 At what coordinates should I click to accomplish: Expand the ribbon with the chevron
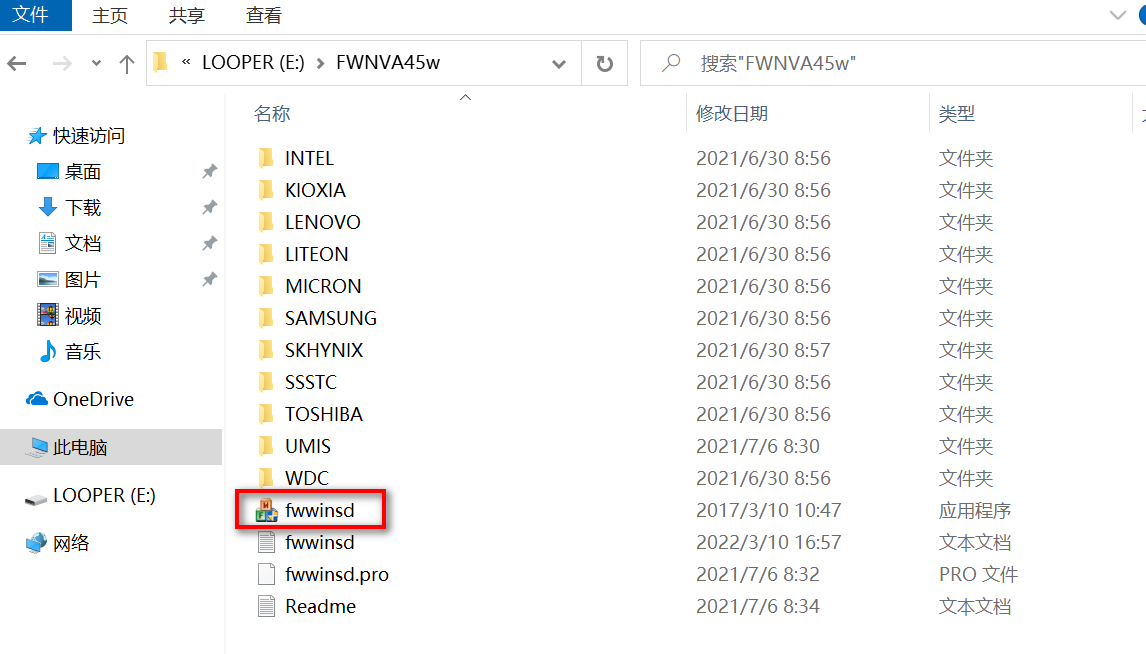pyautogui.click(x=1117, y=15)
